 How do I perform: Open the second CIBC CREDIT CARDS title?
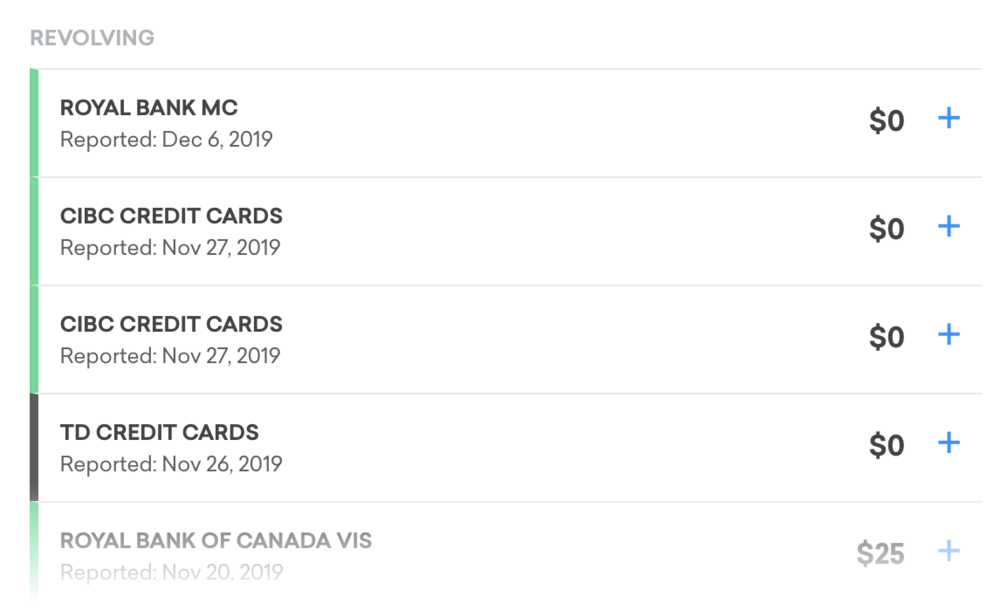click(171, 324)
